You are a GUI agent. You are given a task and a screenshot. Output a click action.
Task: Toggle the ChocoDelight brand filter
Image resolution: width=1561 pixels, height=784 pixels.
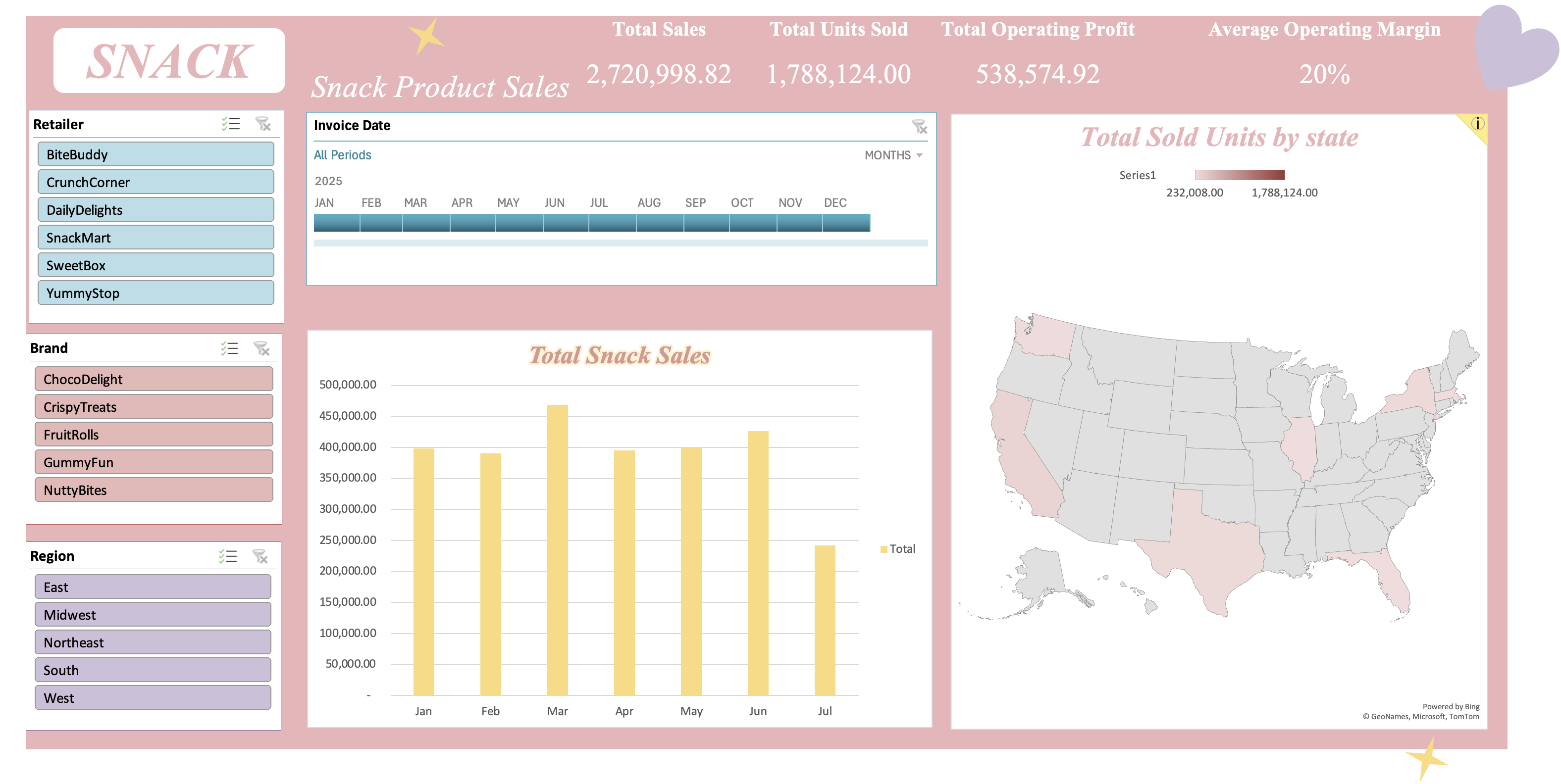point(154,379)
